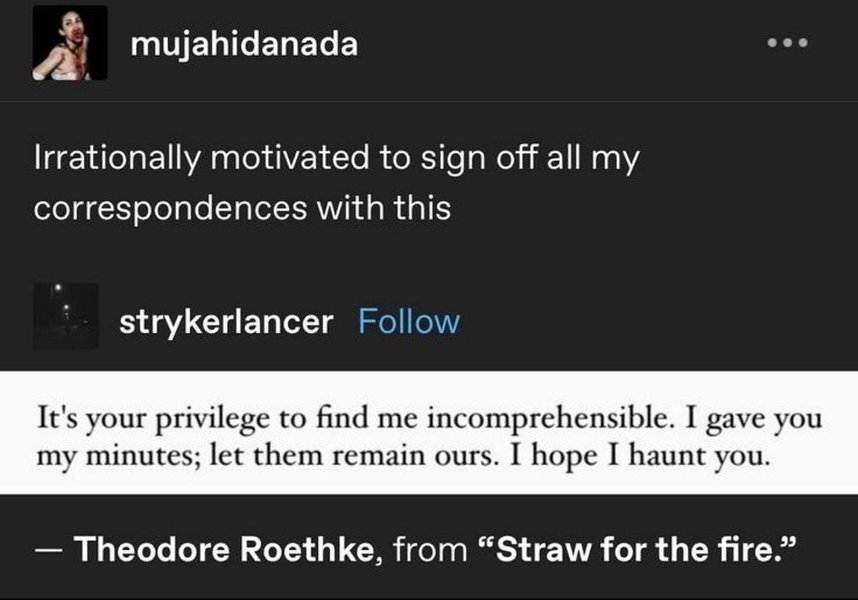858x600 pixels.
Task: Open strykerlancer's dark avatar thumbnail
Action: pos(66,316)
